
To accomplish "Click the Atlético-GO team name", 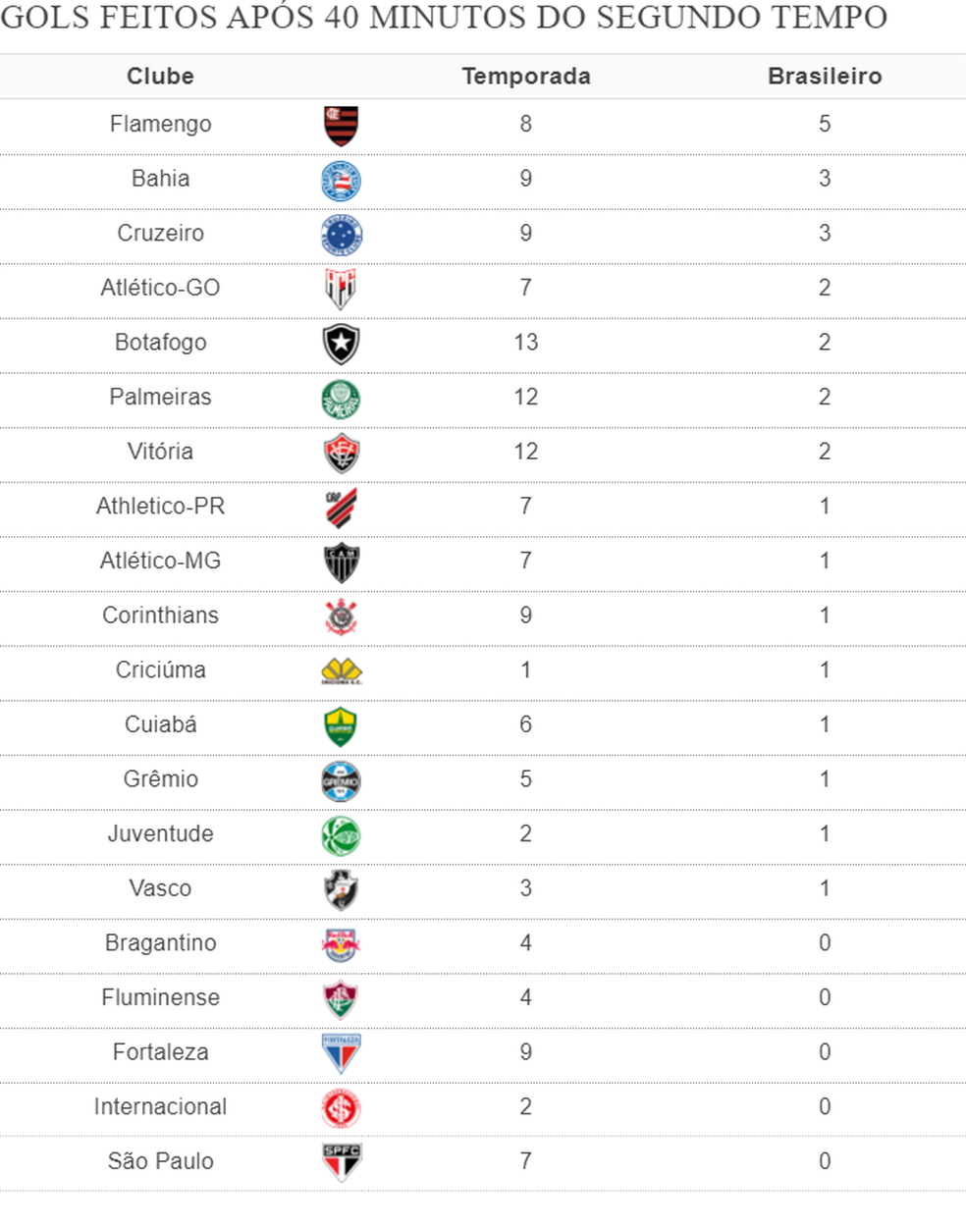I will click(160, 288).
